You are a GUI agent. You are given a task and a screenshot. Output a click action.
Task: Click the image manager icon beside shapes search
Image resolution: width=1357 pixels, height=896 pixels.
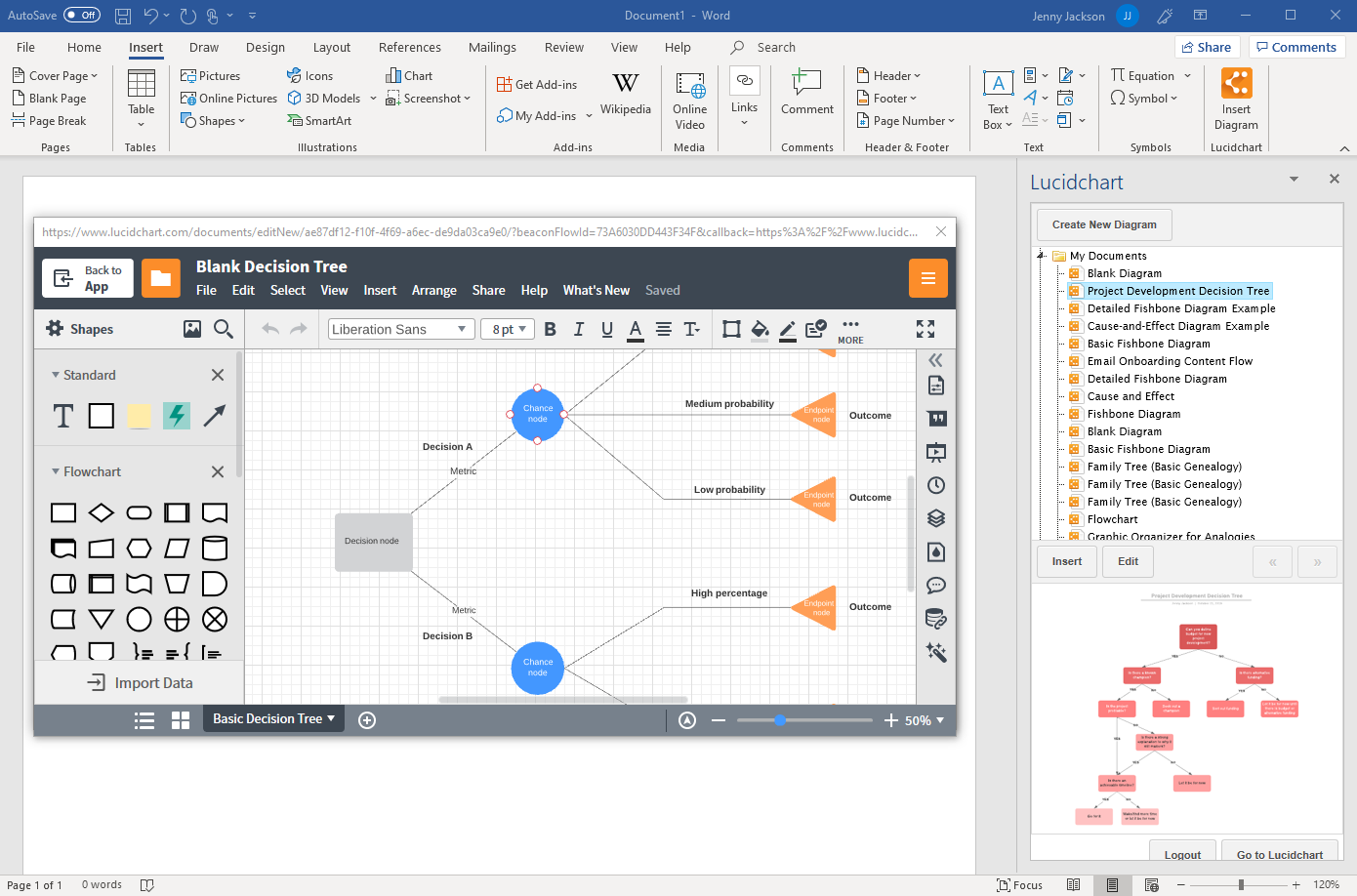192,329
